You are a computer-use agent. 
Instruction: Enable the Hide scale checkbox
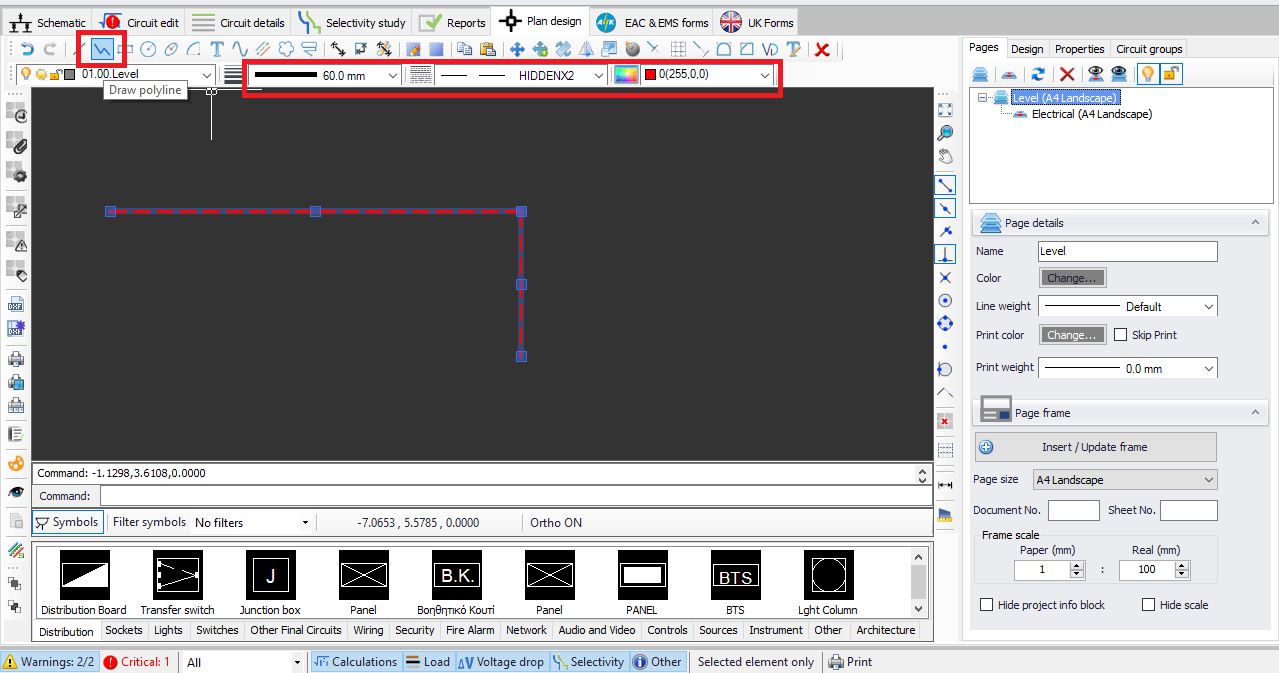1148,605
